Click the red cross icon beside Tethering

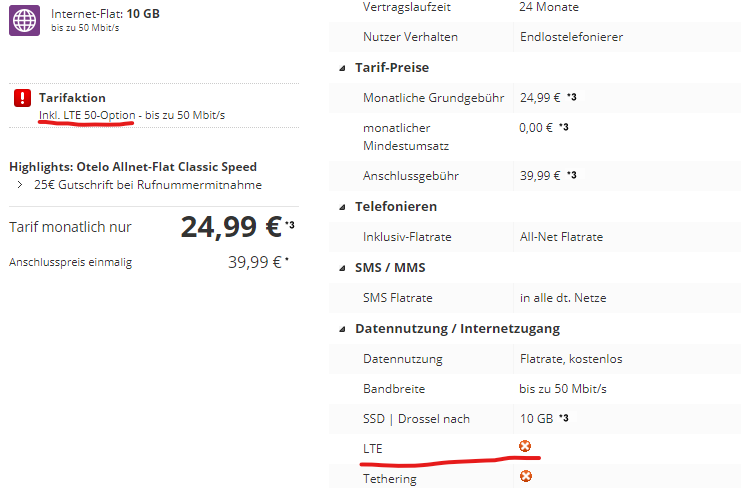[x=526, y=477]
